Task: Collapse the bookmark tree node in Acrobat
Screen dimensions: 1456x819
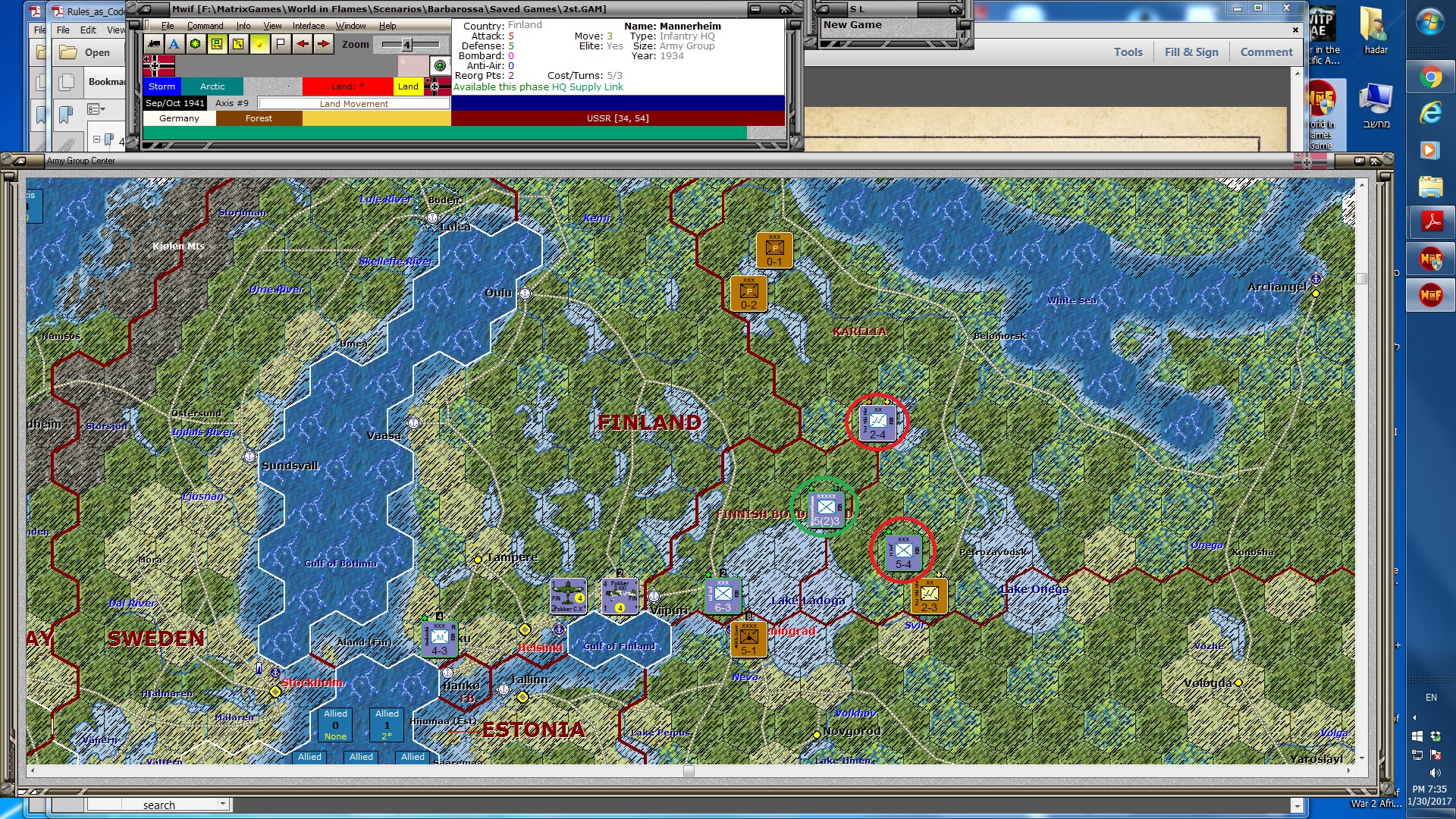Action: 96,140
